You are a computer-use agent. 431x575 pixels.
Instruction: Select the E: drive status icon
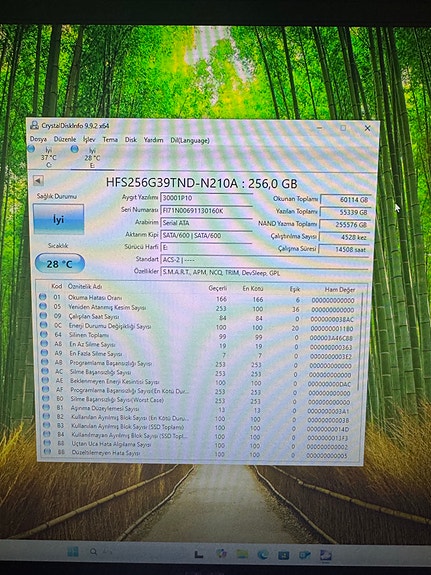pos(75,149)
